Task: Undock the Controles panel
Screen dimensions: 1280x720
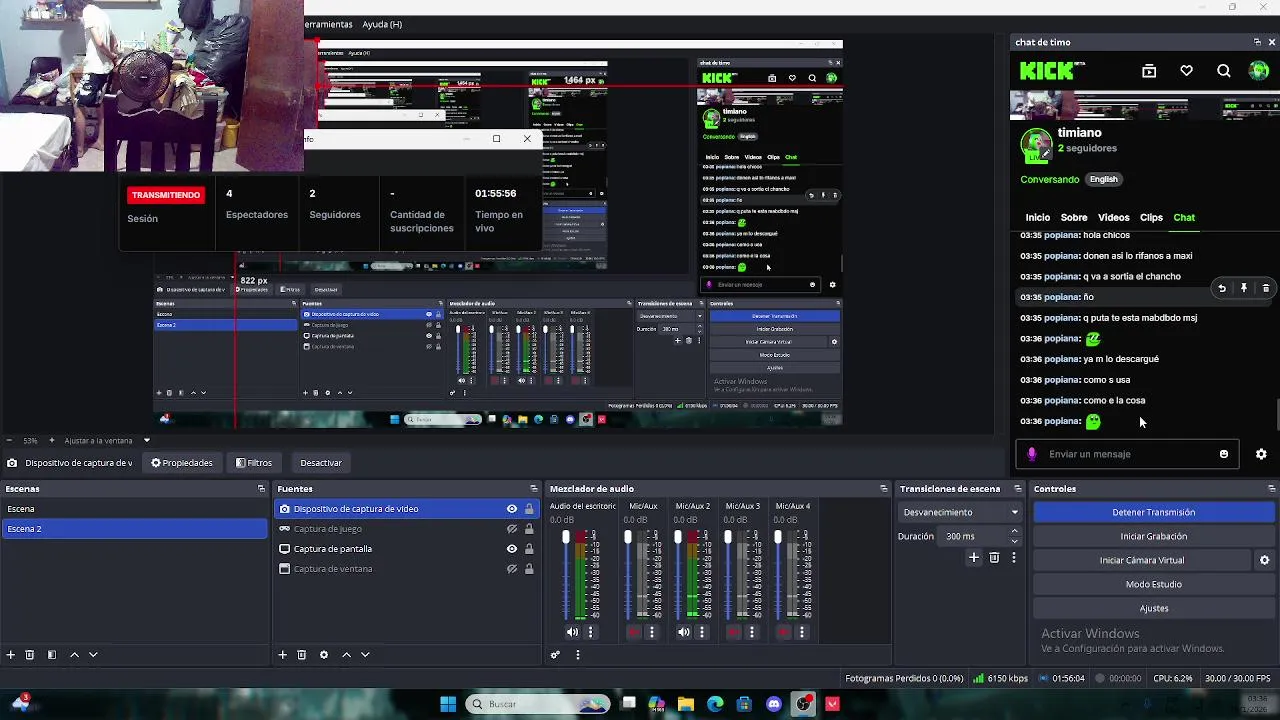Action: coord(1271,489)
